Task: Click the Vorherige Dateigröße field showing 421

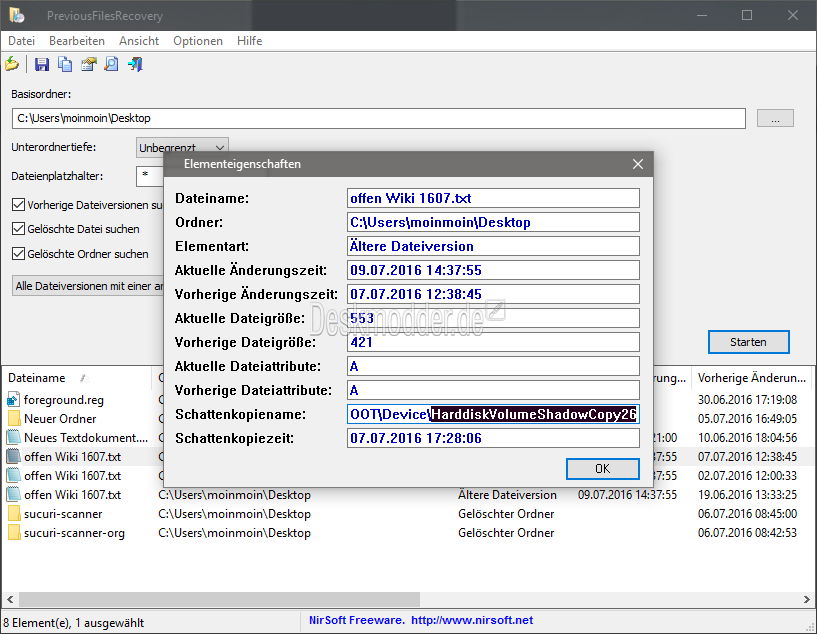Action: [493, 342]
